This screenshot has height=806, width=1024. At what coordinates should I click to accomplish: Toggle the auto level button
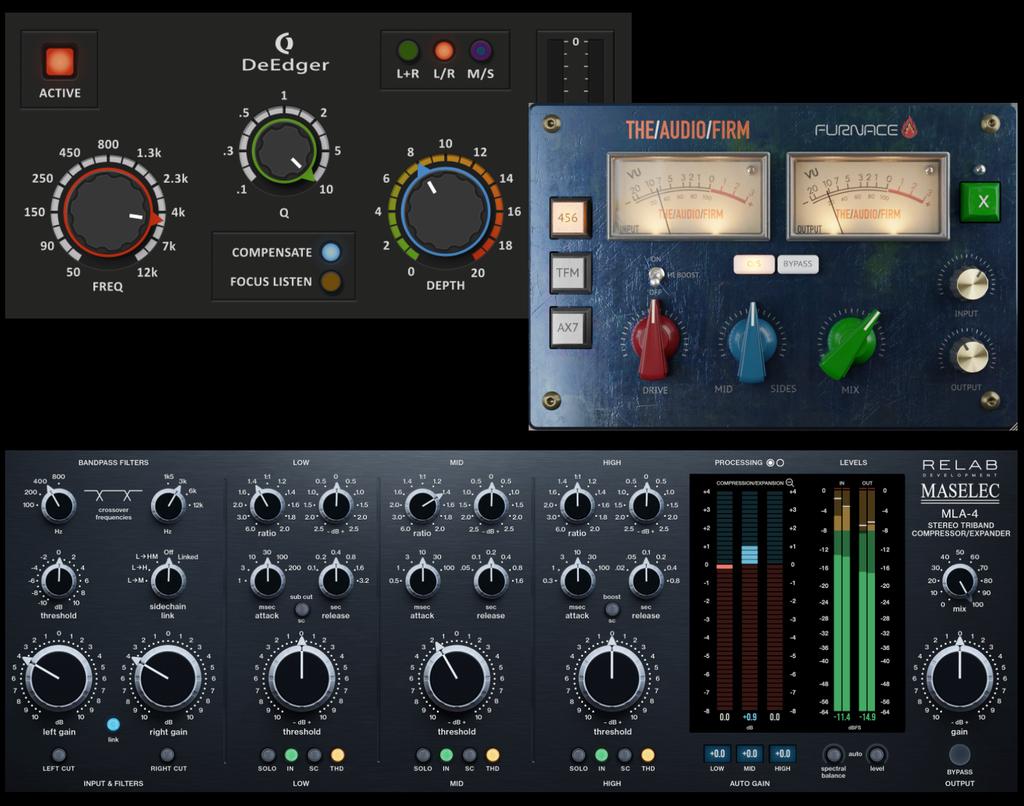(x=877, y=754)
